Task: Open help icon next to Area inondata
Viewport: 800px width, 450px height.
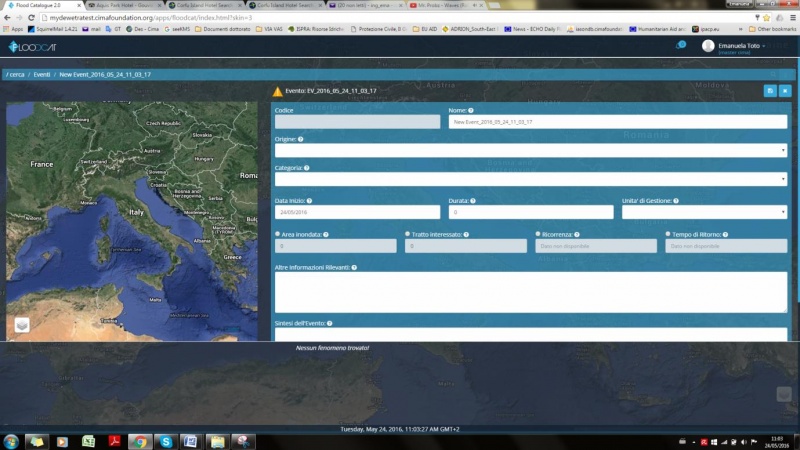Action: (x=326, y=235)
